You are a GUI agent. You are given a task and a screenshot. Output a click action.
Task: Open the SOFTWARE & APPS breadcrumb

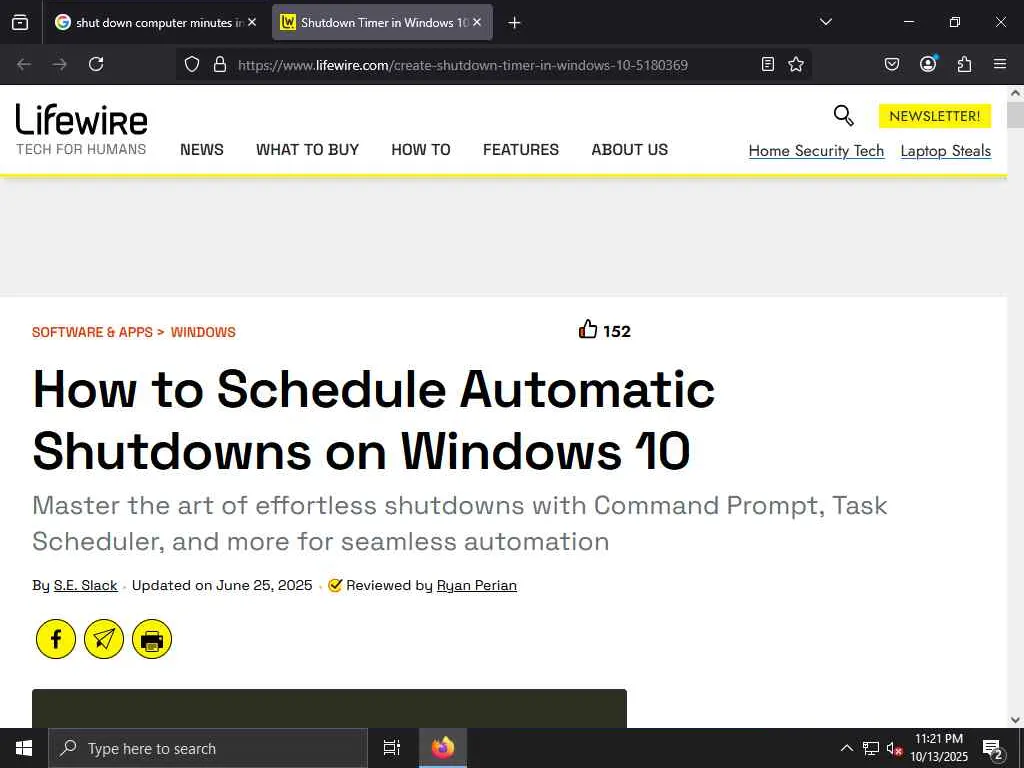coord(92,332)
